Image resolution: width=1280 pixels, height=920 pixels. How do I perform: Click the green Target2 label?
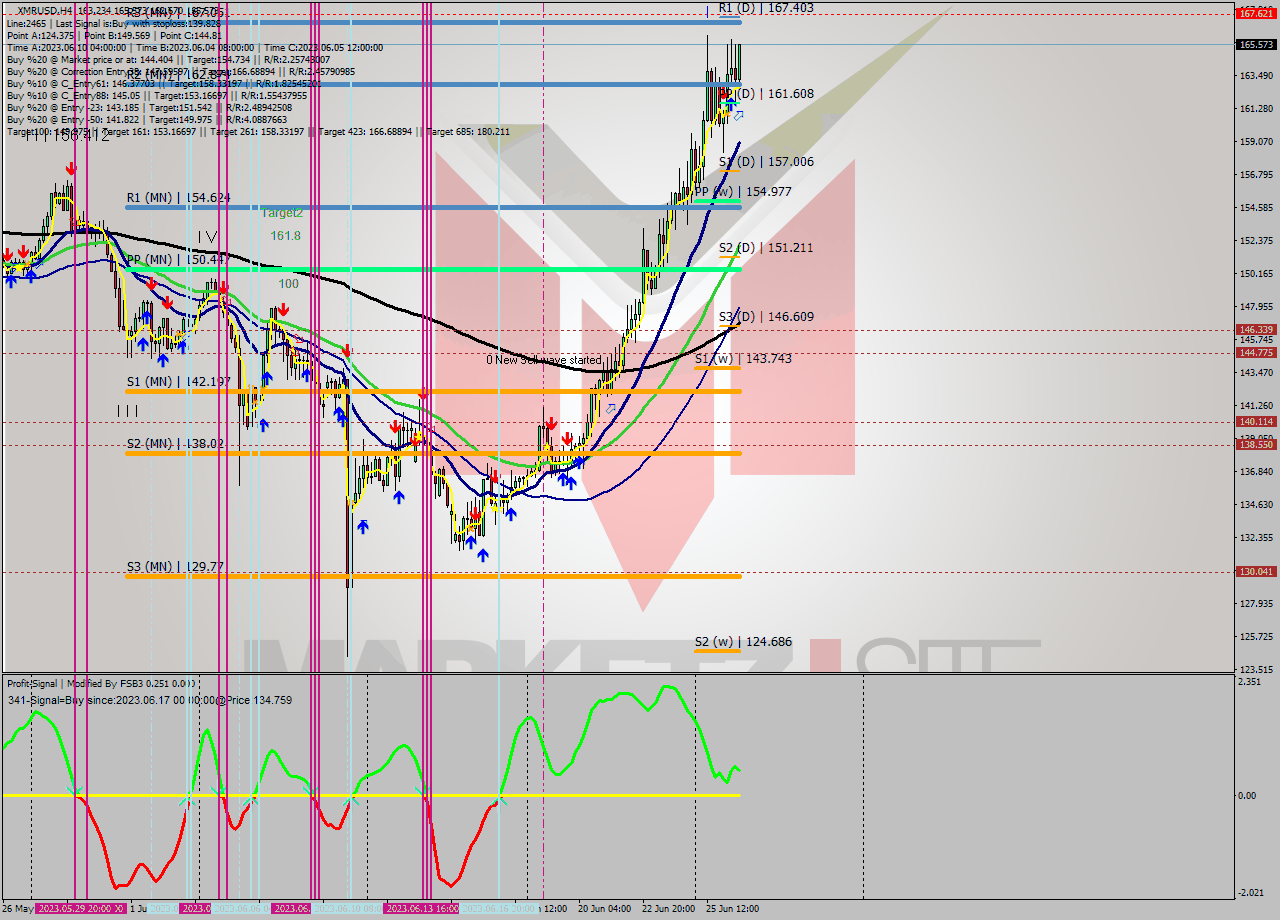point(282,213)
